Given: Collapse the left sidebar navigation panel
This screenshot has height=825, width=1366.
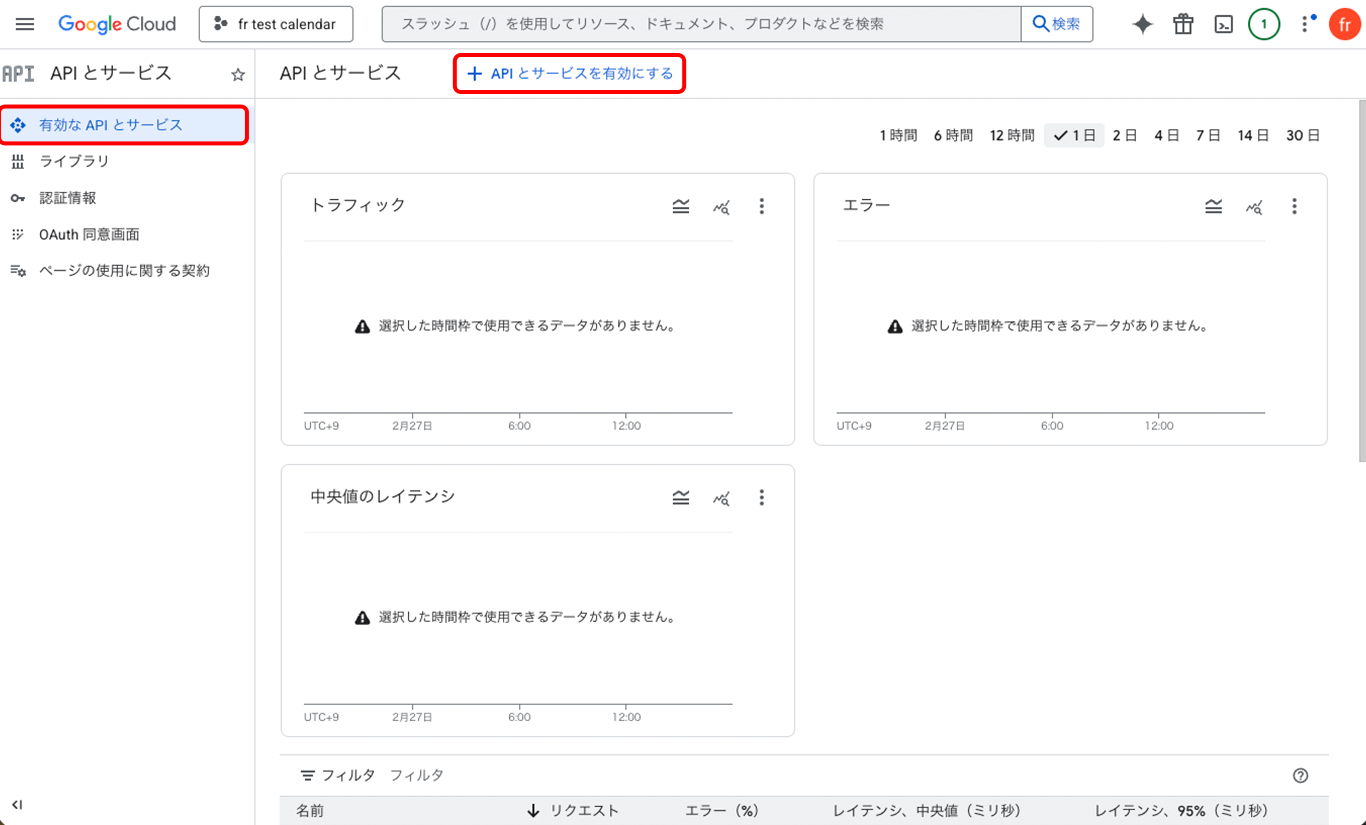Looking at the screenshot, I should click(x=17, y=804).
